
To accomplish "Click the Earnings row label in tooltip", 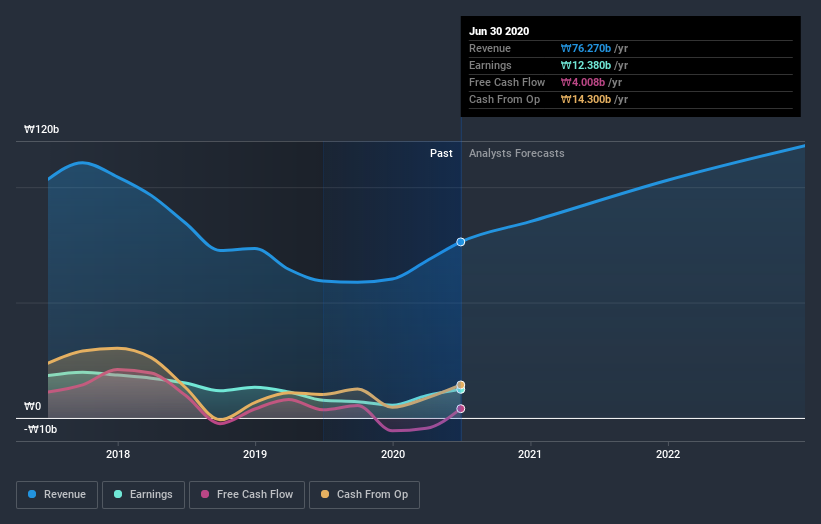I will point(490,65).
